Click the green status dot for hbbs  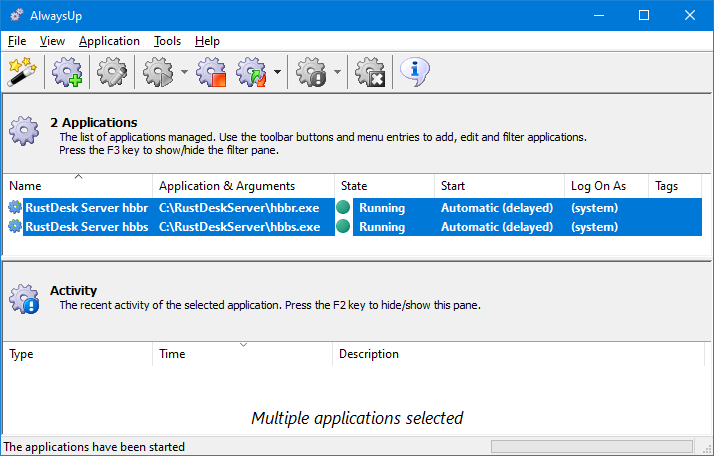point(343,226)
